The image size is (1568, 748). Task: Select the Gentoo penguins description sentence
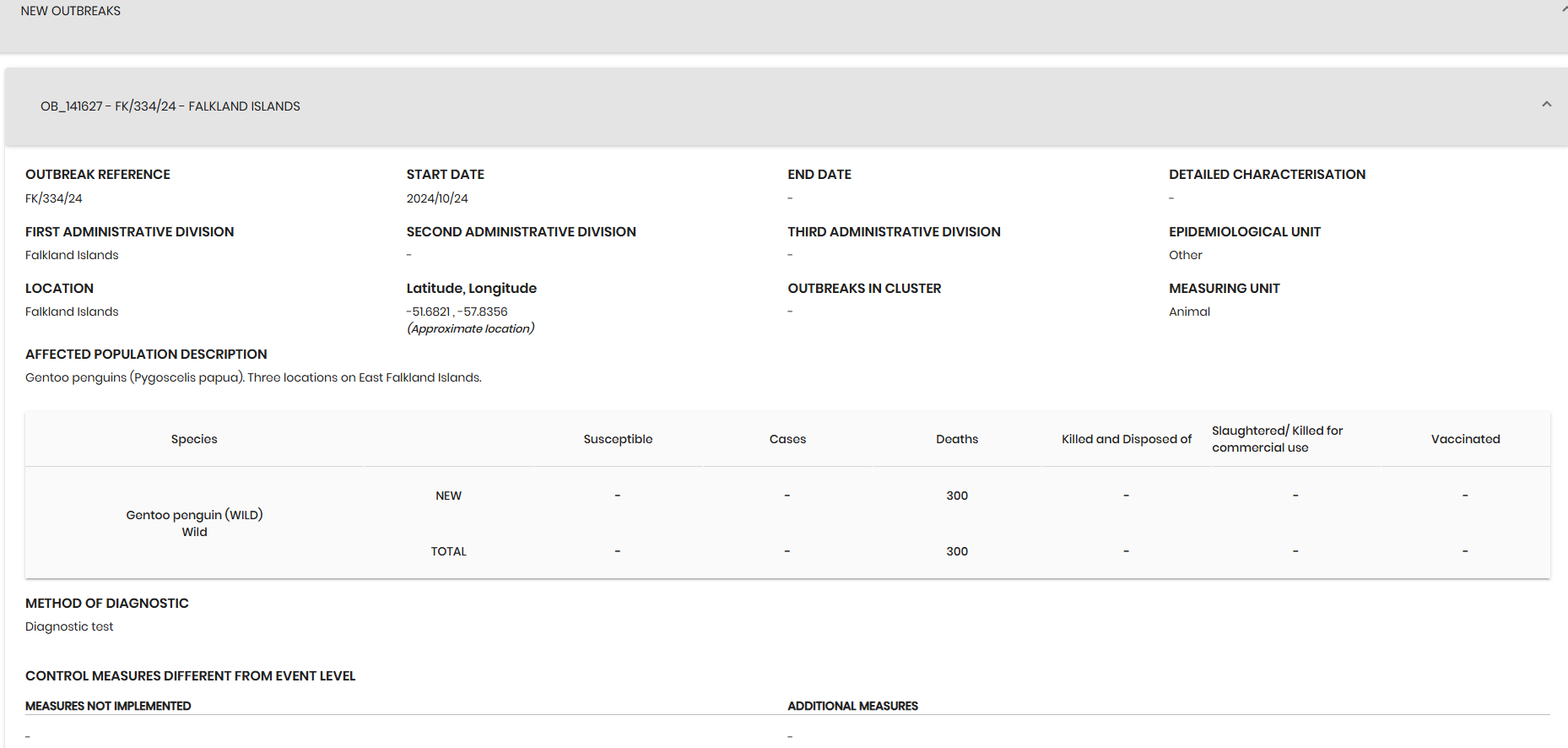(x=253, y=377)
